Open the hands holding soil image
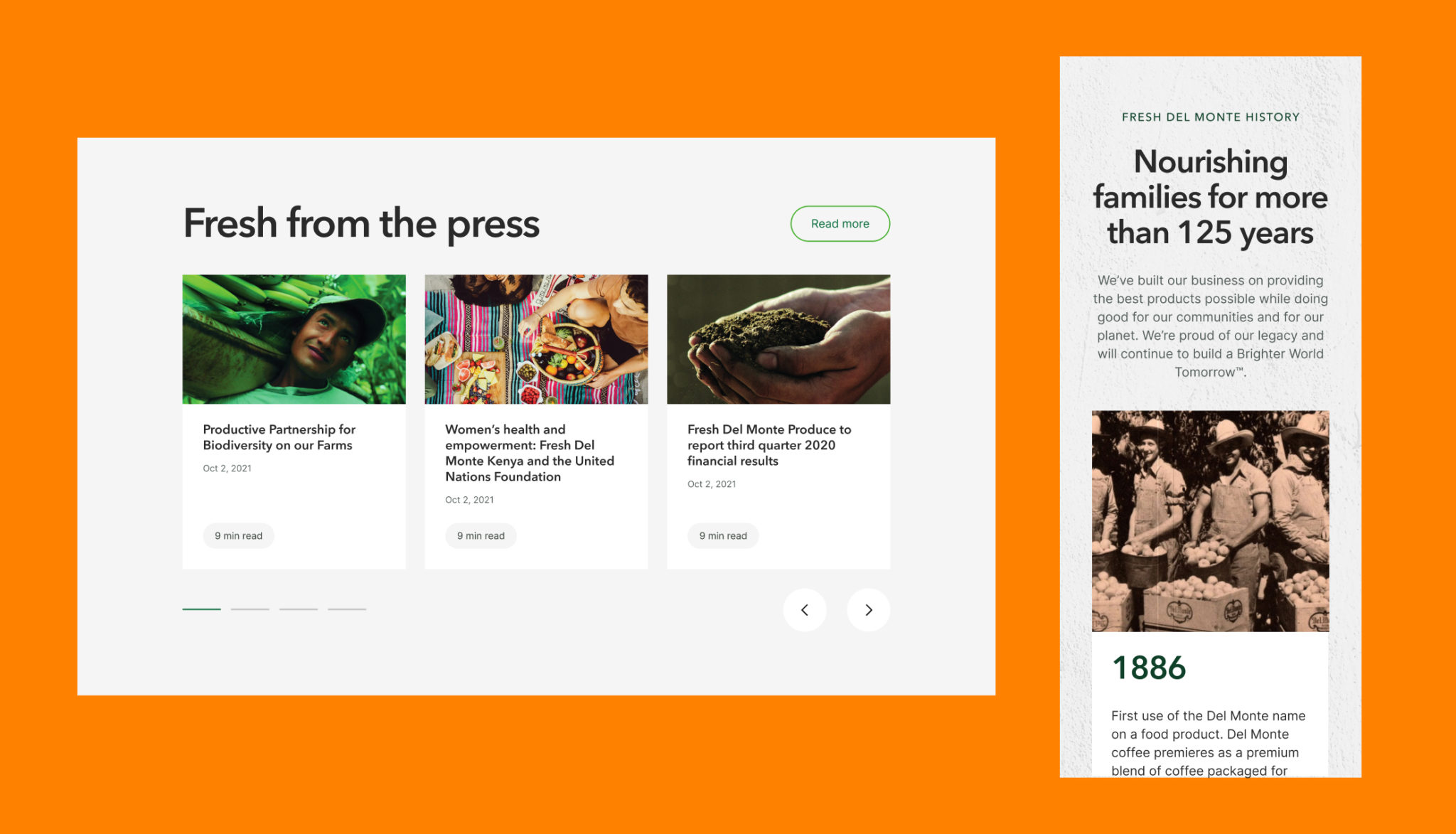Screen dimensions: 1456x834 (x=778, y=339)
